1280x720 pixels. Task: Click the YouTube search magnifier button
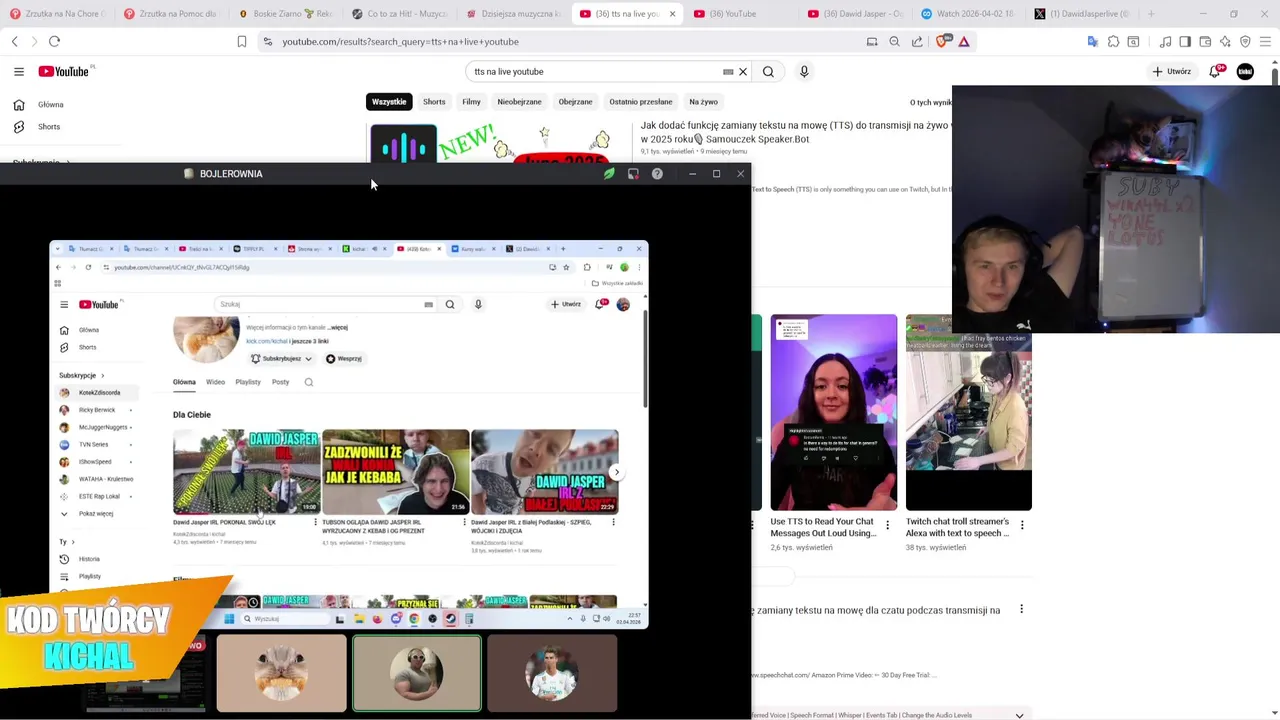click(x=768, y=72)
